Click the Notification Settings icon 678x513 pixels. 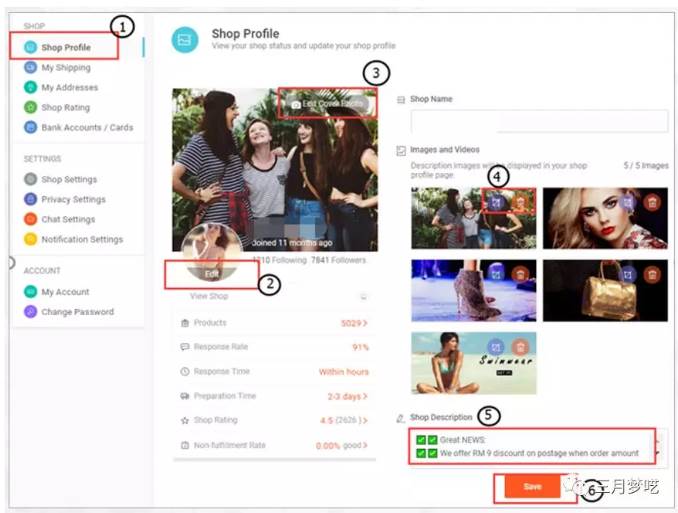pos(30,239)
